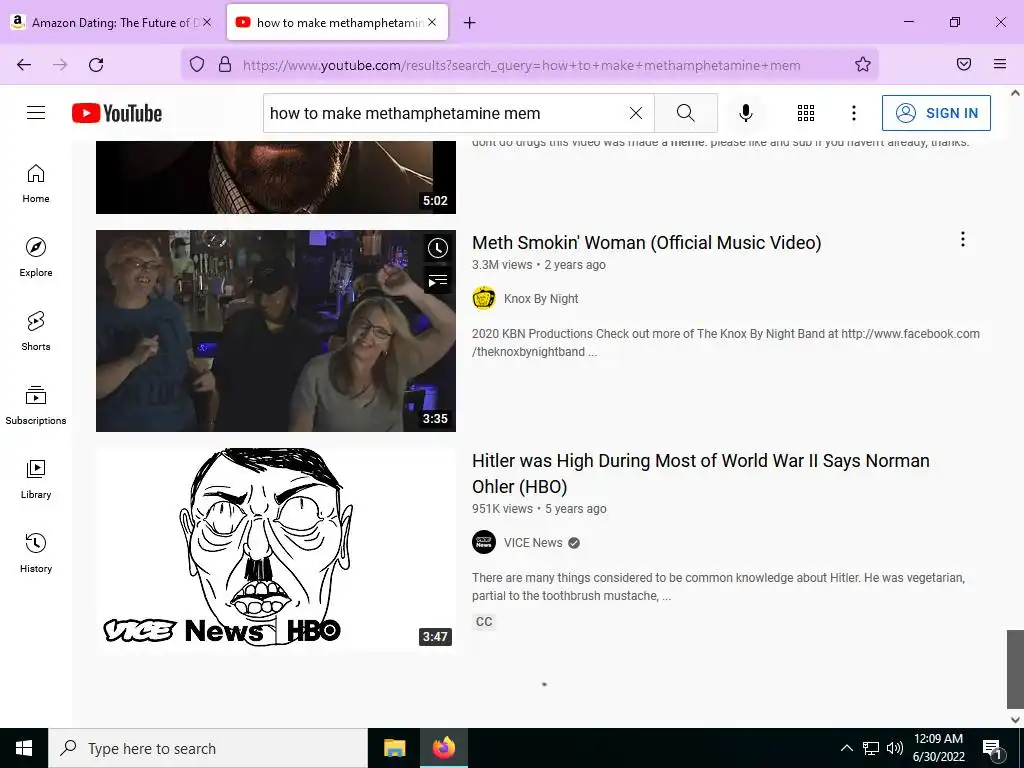Viewport: 1024px width, 768px height.
Task: Click scrollbar up arrow
Action: click(x=1015, y=93)
